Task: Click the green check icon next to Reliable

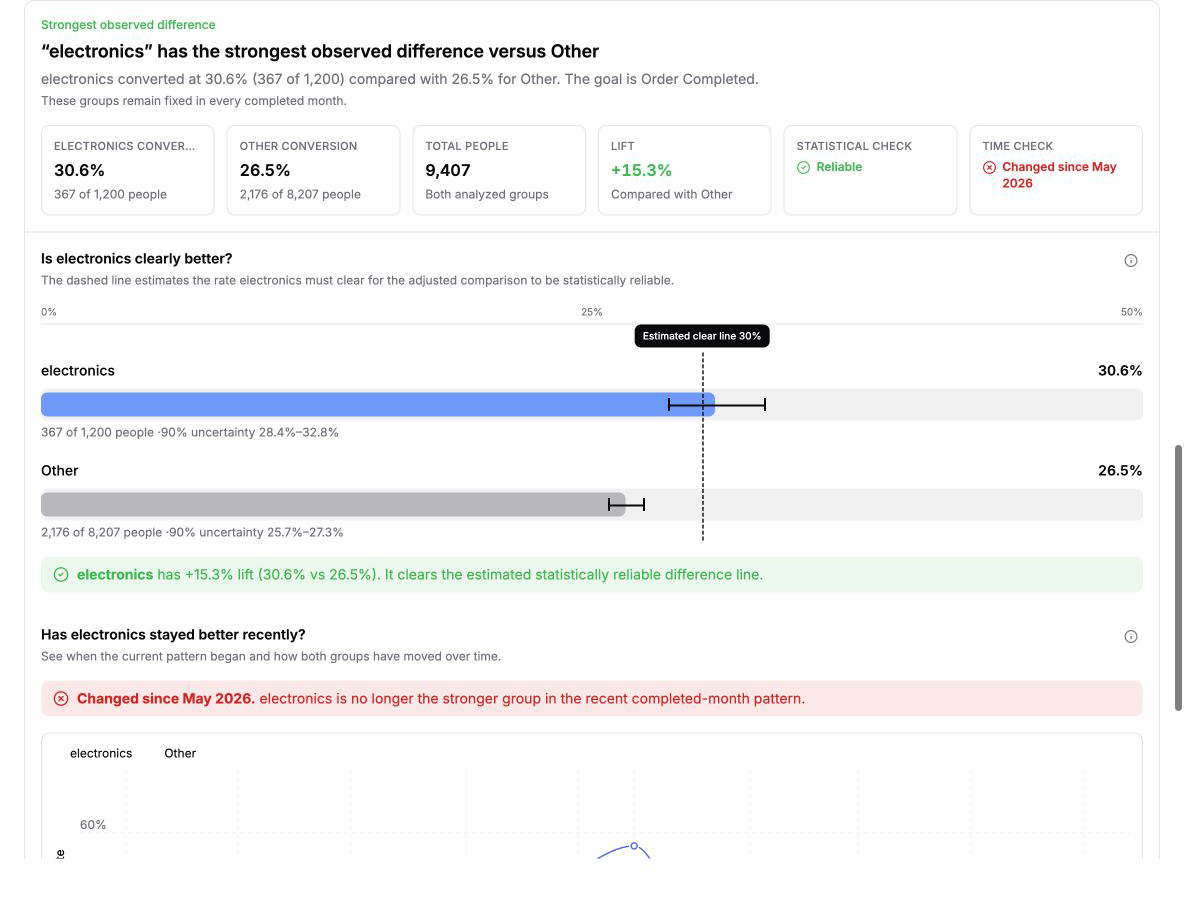Action: [803, 168]
